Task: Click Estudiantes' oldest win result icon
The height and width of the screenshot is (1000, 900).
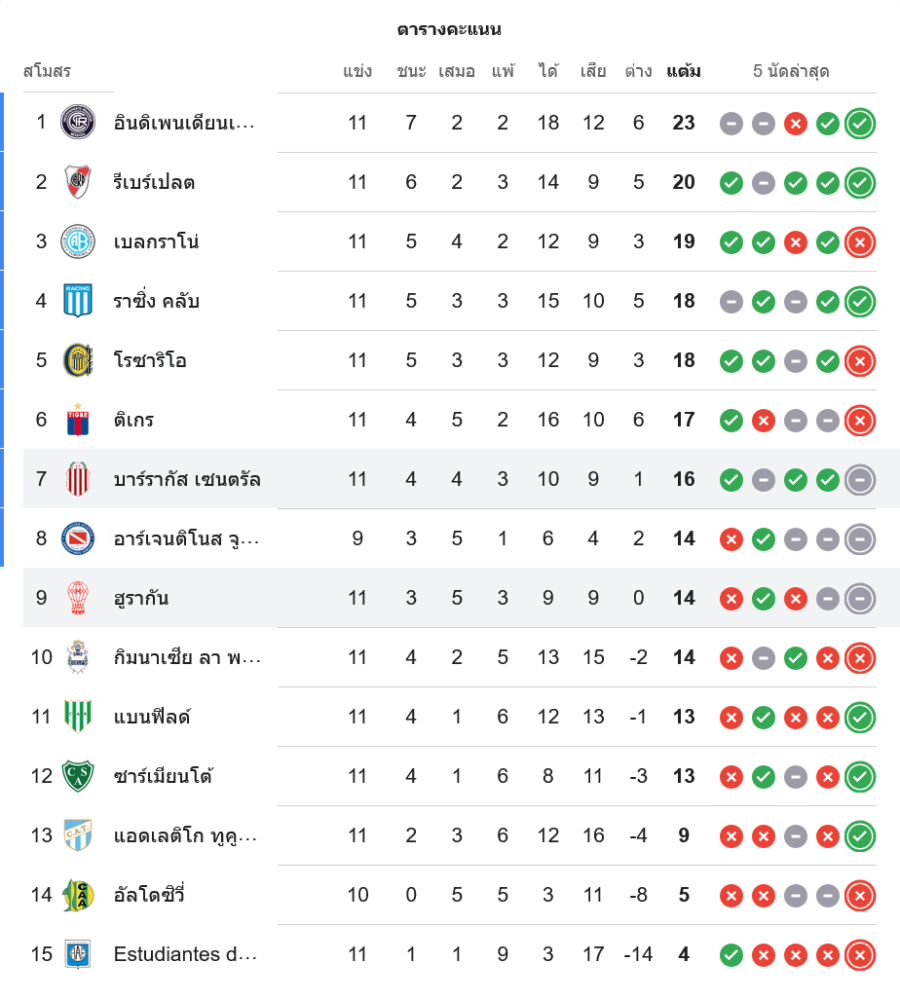Action: tap(732, 955)
